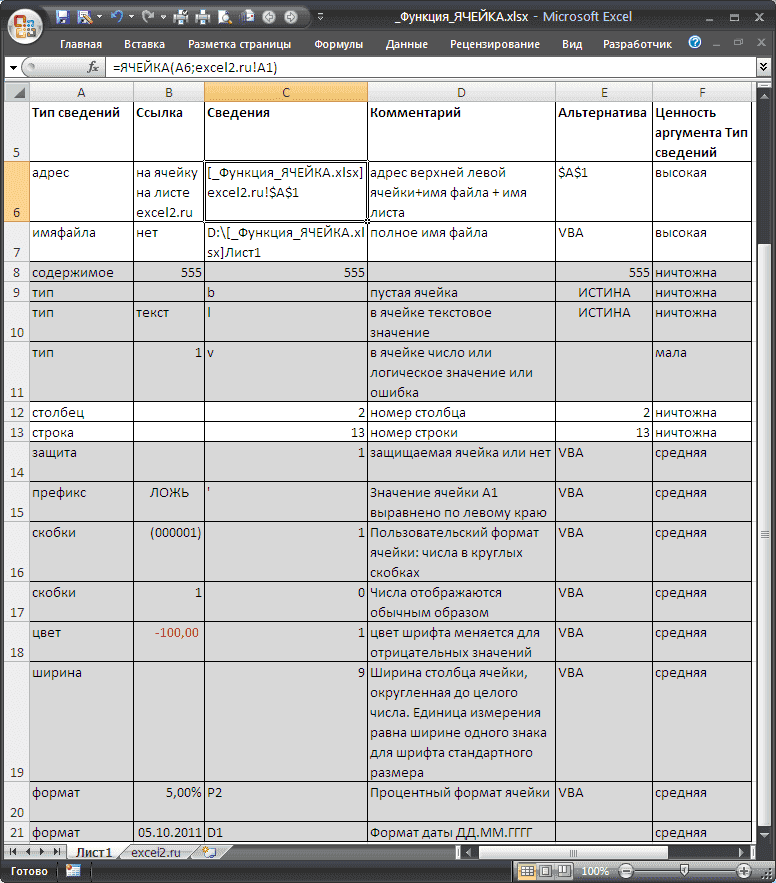Click the zoom in plus button
Screen dimensions: 776x883
[744, 871]
